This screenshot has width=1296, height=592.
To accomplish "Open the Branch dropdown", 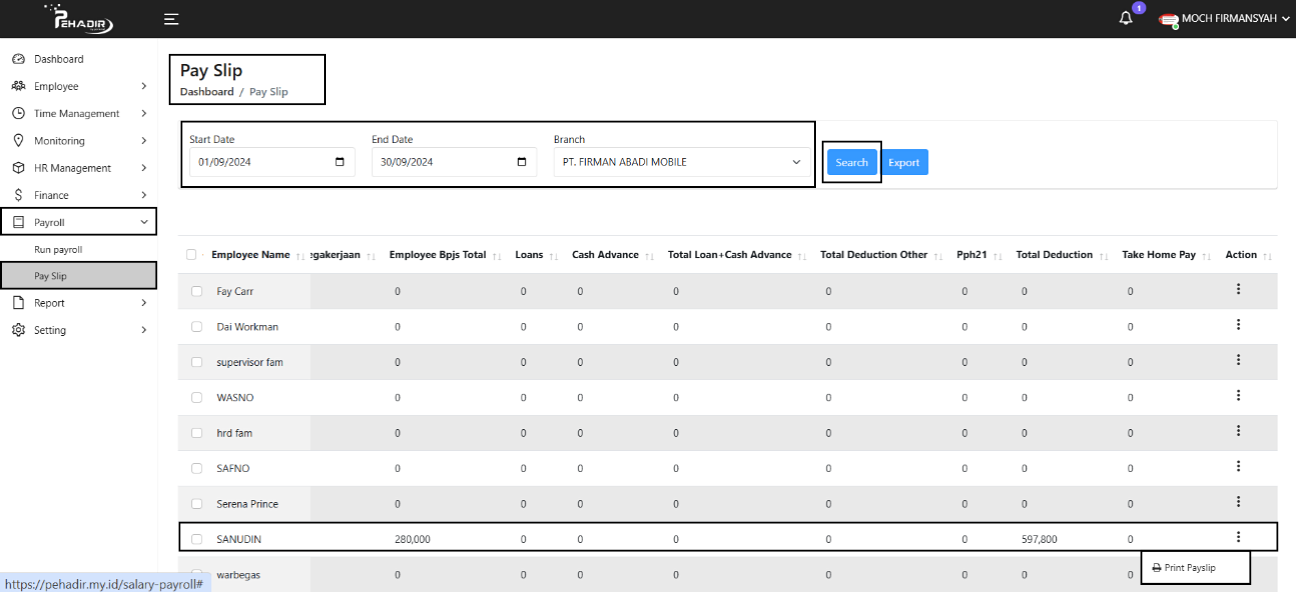I will pos(682,162).
